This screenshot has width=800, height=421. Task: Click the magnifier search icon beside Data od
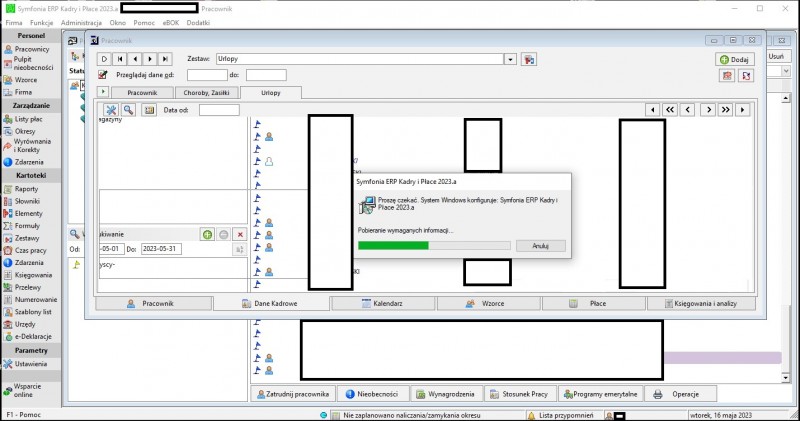click(128, 110)
